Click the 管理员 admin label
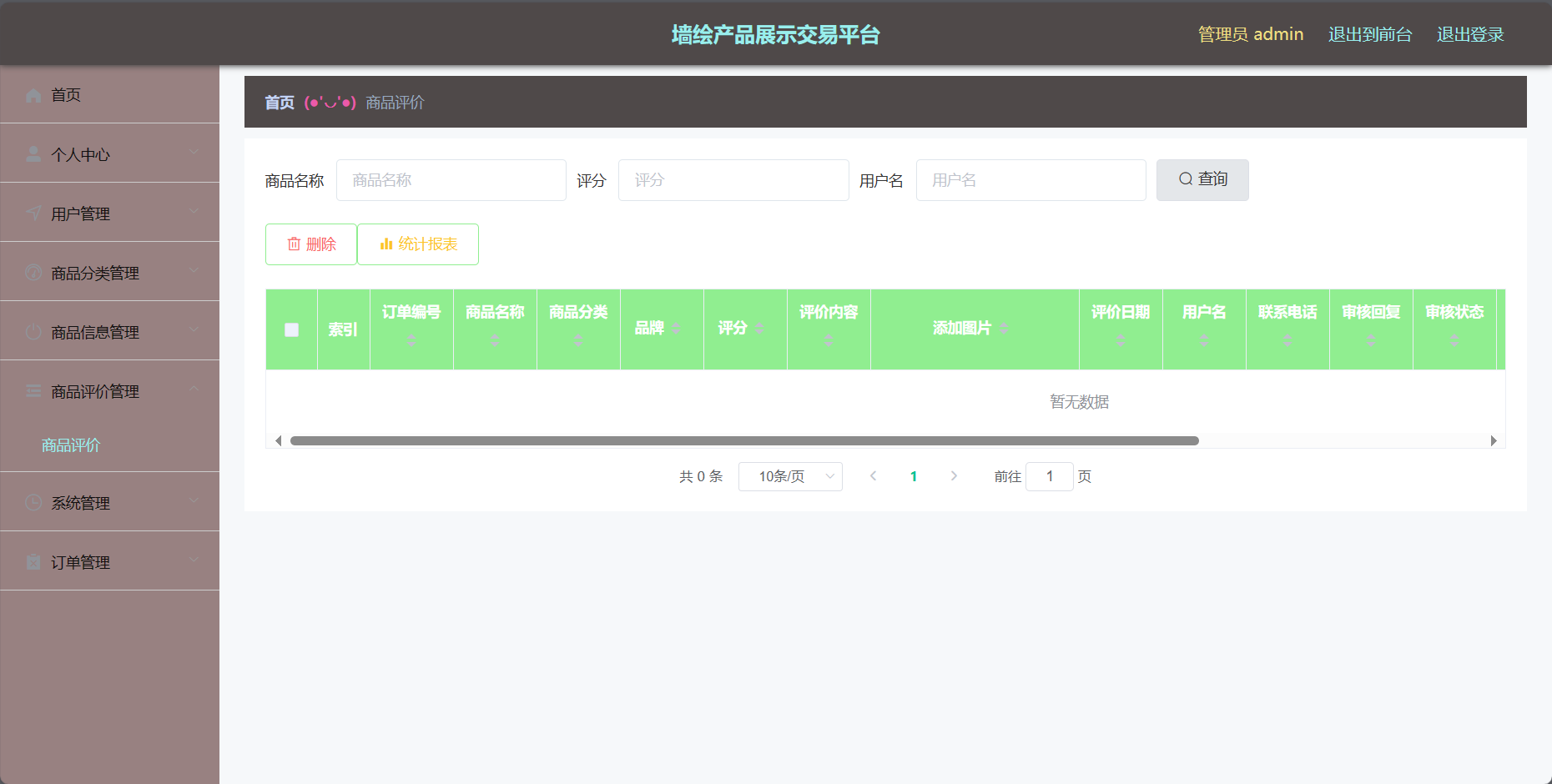Viewport: 1552px width, 784px height. click(1251, 34)
